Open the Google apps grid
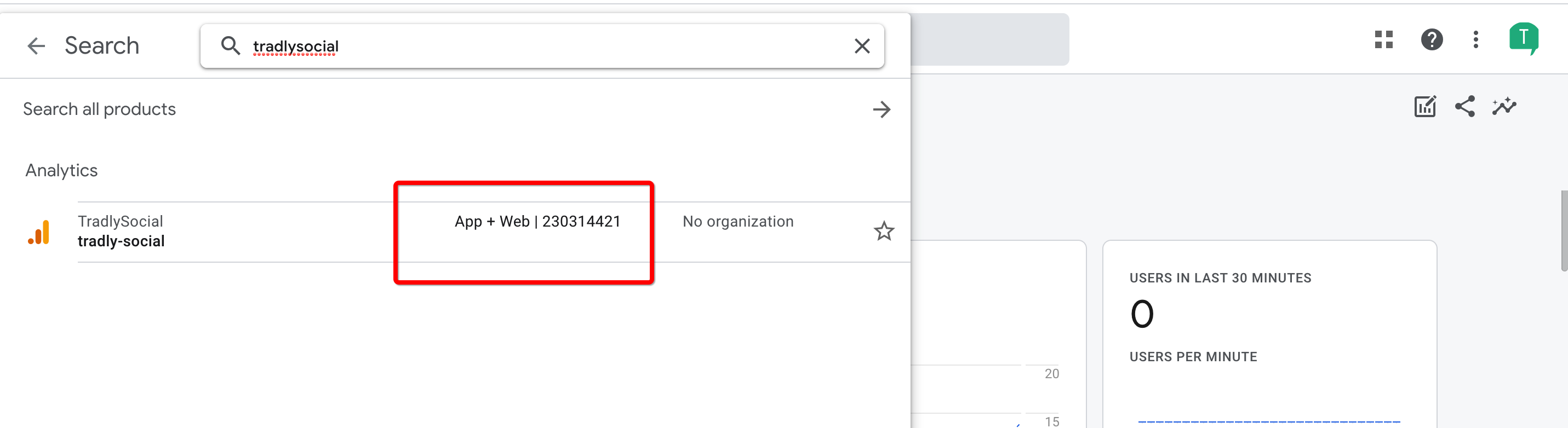Viewport: 1568px width, 428px height. pos(1383,40)
